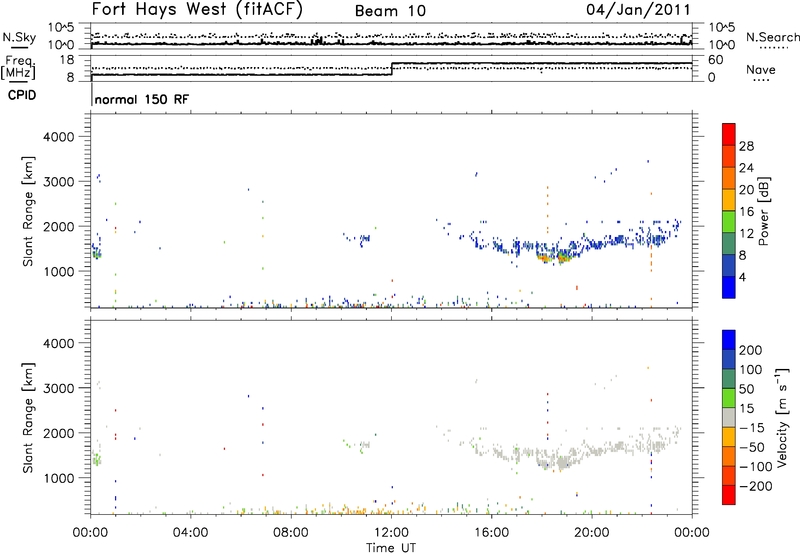
Task: Click the strong orange backscatter patch near 18:00 in Power panel
Action: [x=546, y=259]
